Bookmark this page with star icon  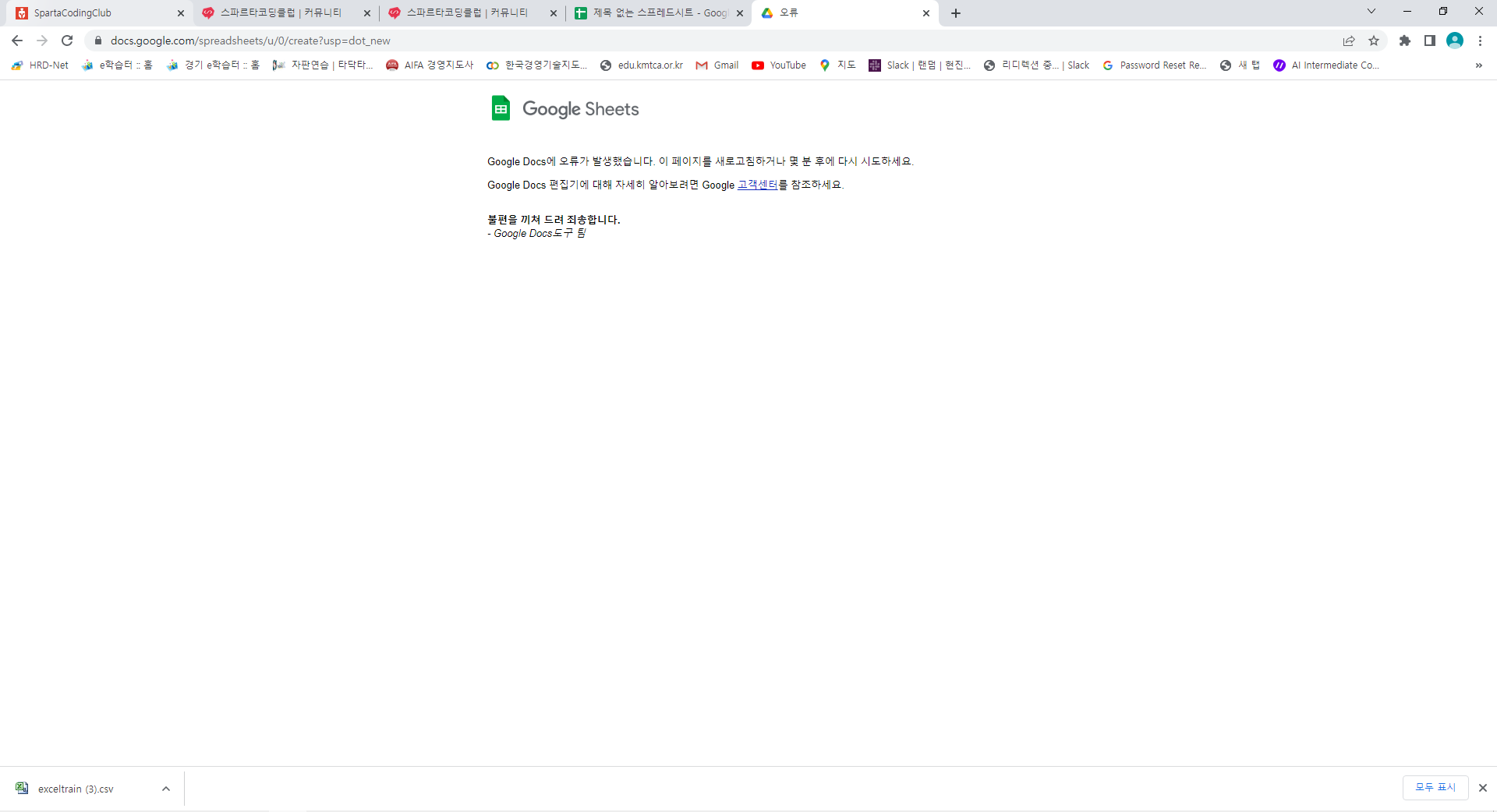point(1374,41)
